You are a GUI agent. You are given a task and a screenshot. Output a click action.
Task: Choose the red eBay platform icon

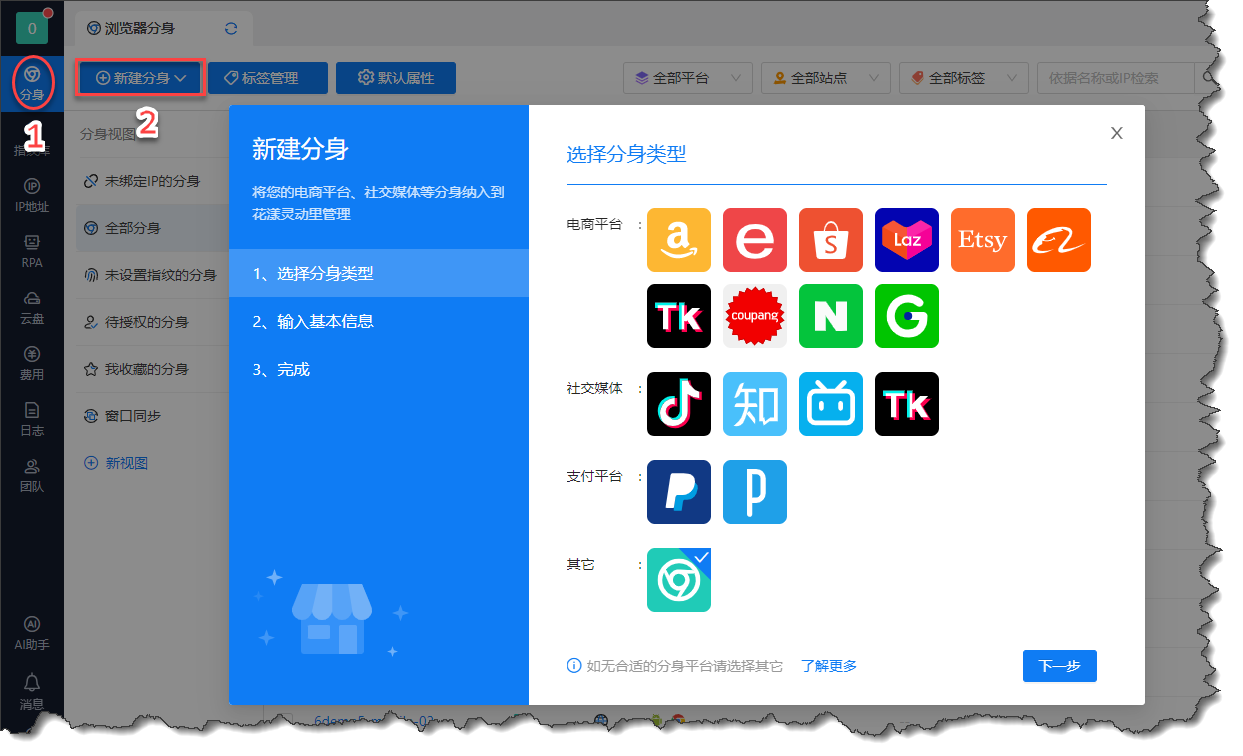[x=755, y=240]
